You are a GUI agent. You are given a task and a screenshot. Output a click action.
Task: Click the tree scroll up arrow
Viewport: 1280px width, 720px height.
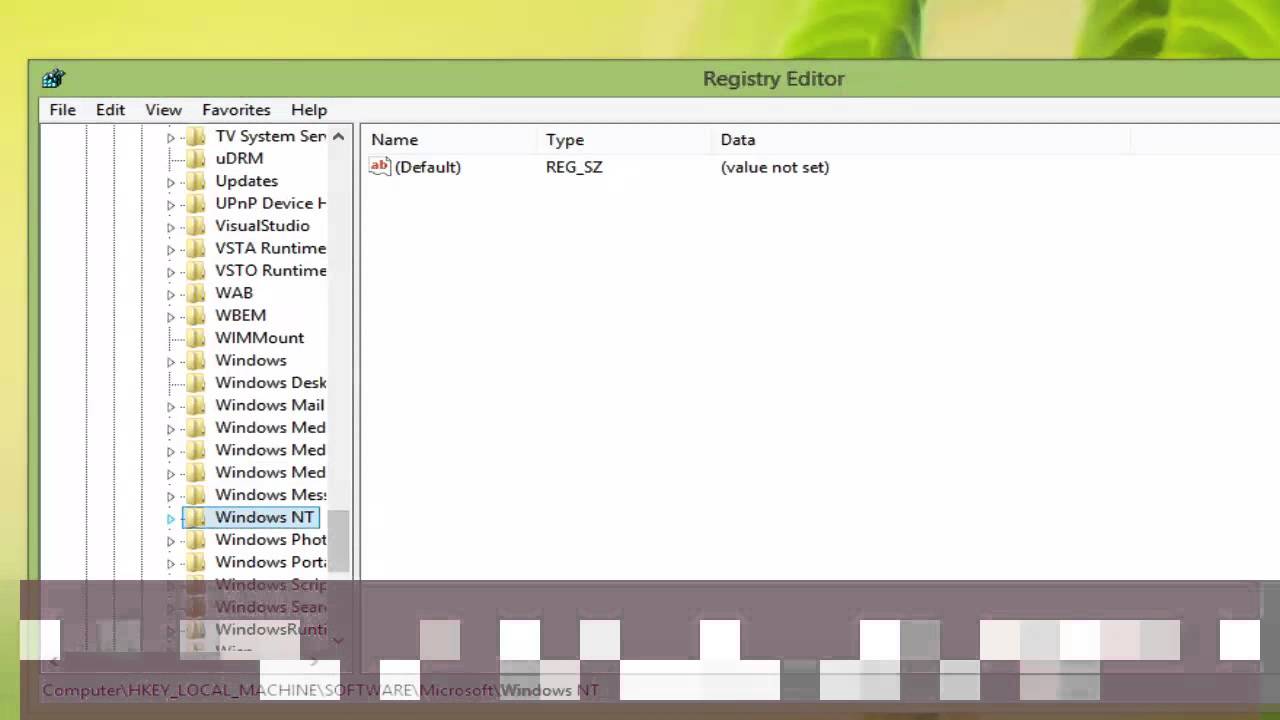click(338, 137)
